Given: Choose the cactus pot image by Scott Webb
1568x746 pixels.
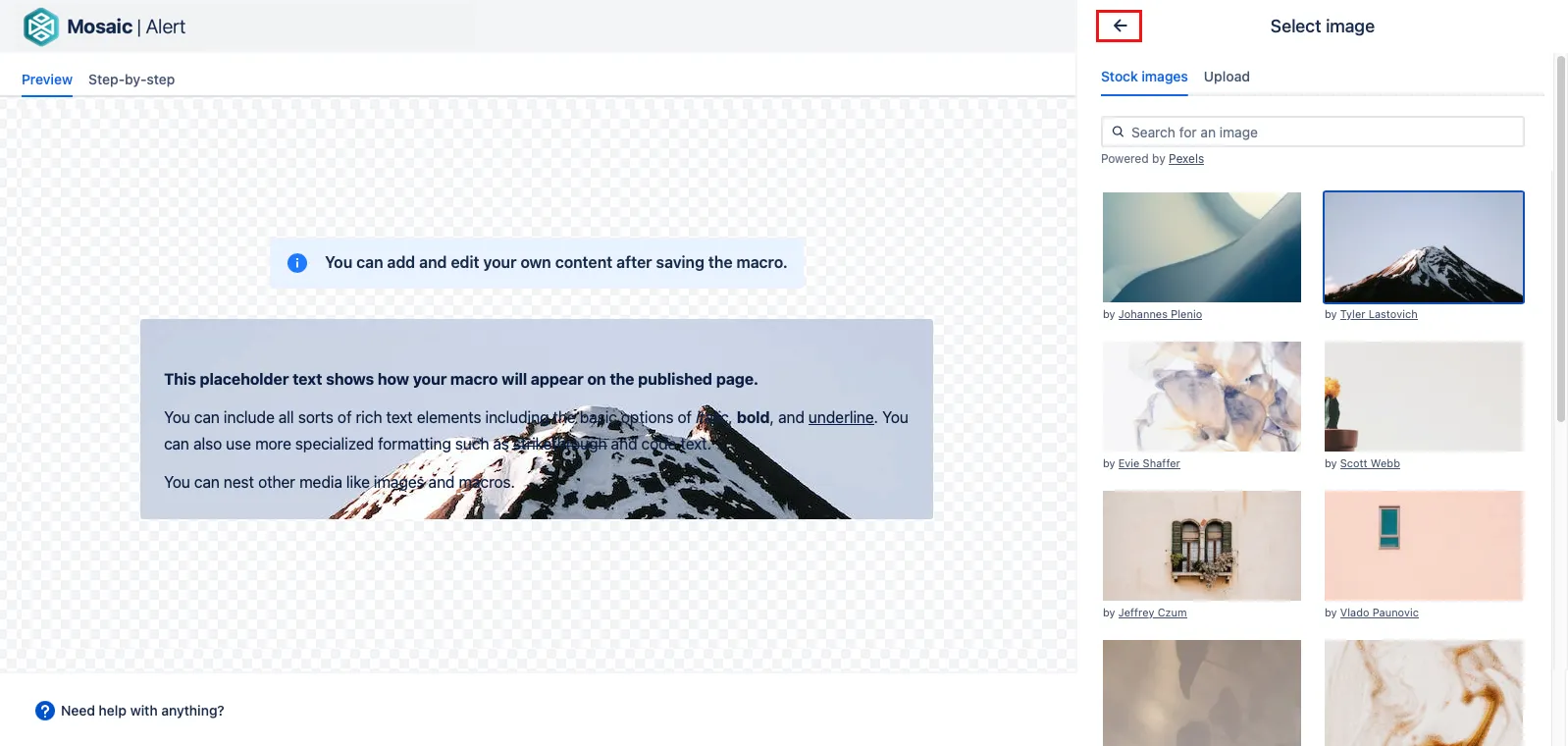Looking at the screenshot, I should pyautogui.click(x=1424, y=397).
